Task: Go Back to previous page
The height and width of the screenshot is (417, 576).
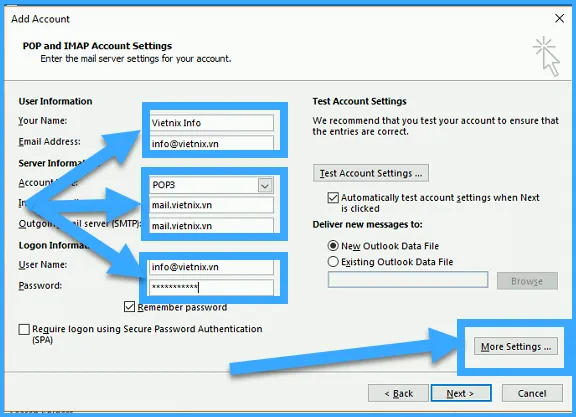Action: tap(398, 393)
